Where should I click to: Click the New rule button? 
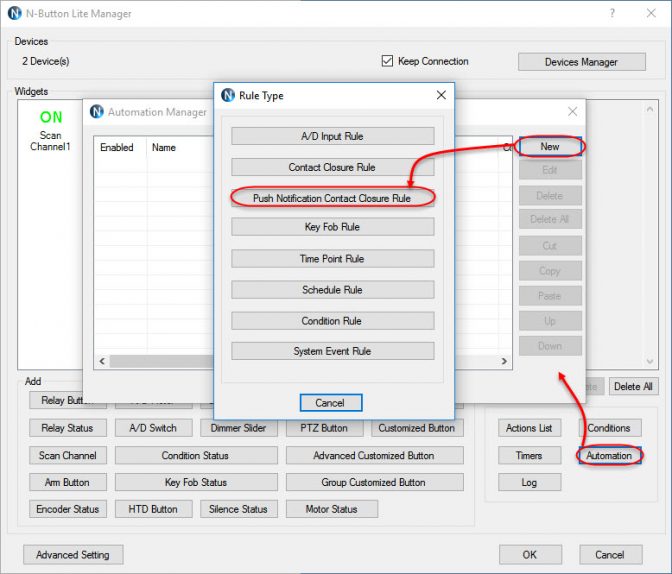(x=550, y=146)
